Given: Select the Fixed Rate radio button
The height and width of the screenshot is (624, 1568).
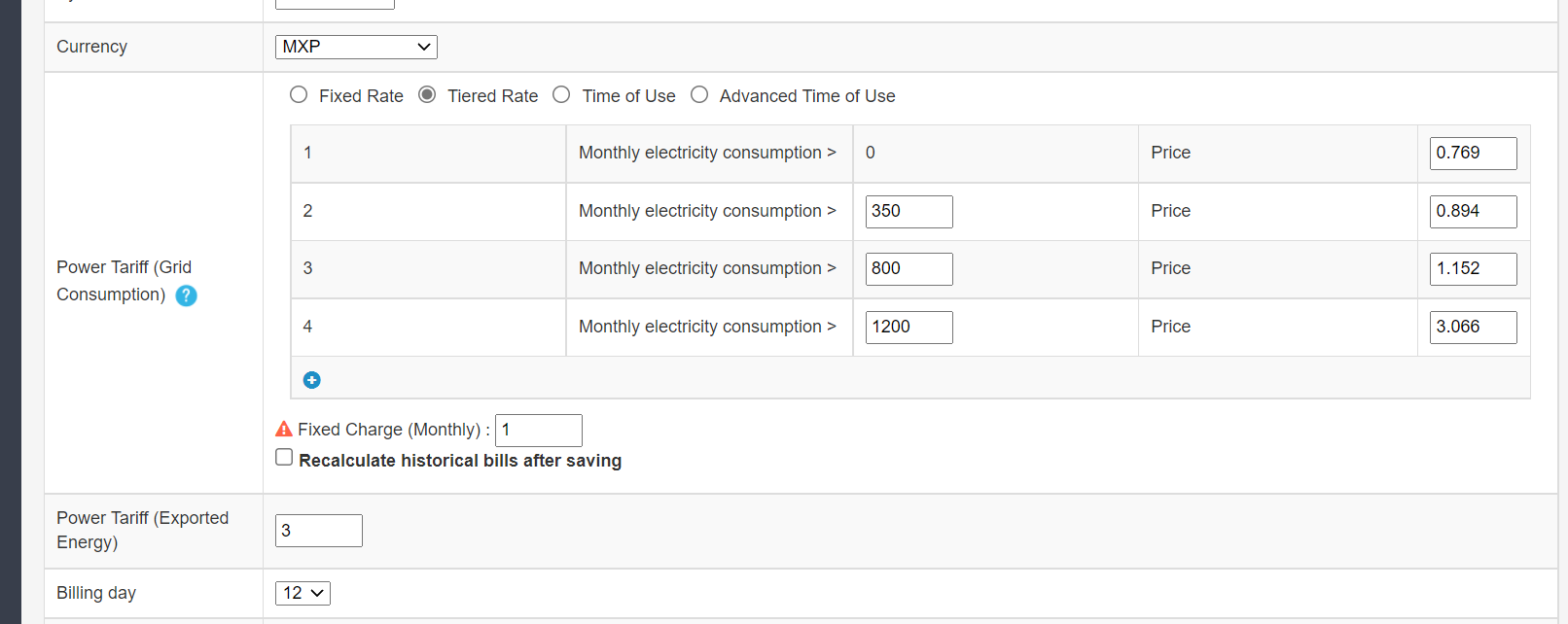Looking at the screenshot, I should pyautogui.click(x=299, y=94).
